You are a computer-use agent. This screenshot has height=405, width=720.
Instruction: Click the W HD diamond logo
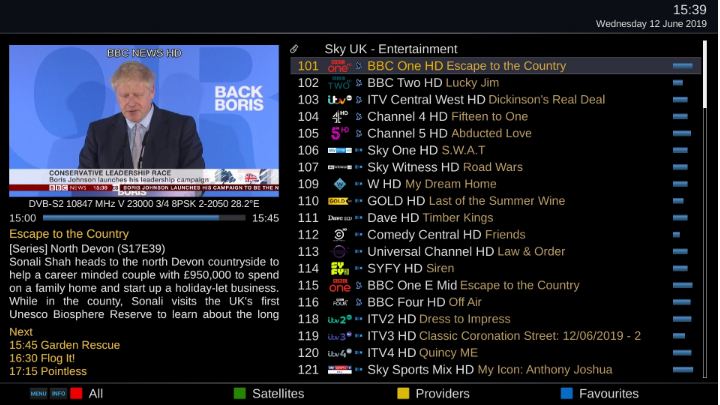point(339,184)
